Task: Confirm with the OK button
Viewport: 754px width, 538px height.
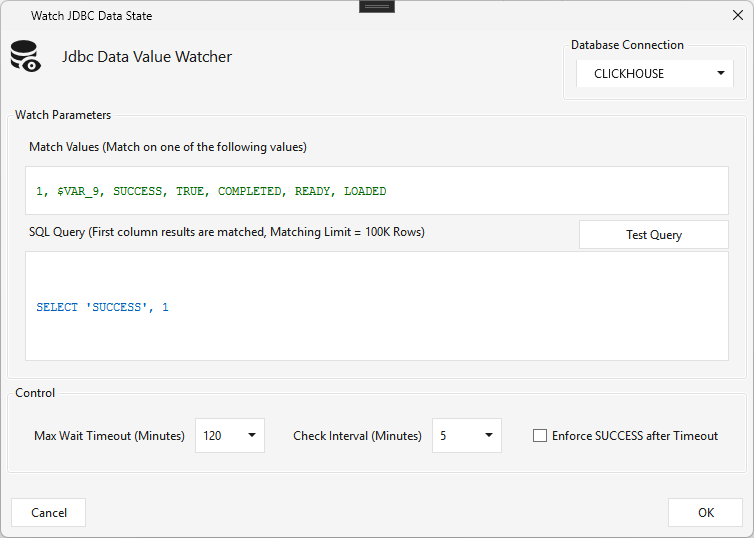Action: pyautogui.click(x=705, y=513)
